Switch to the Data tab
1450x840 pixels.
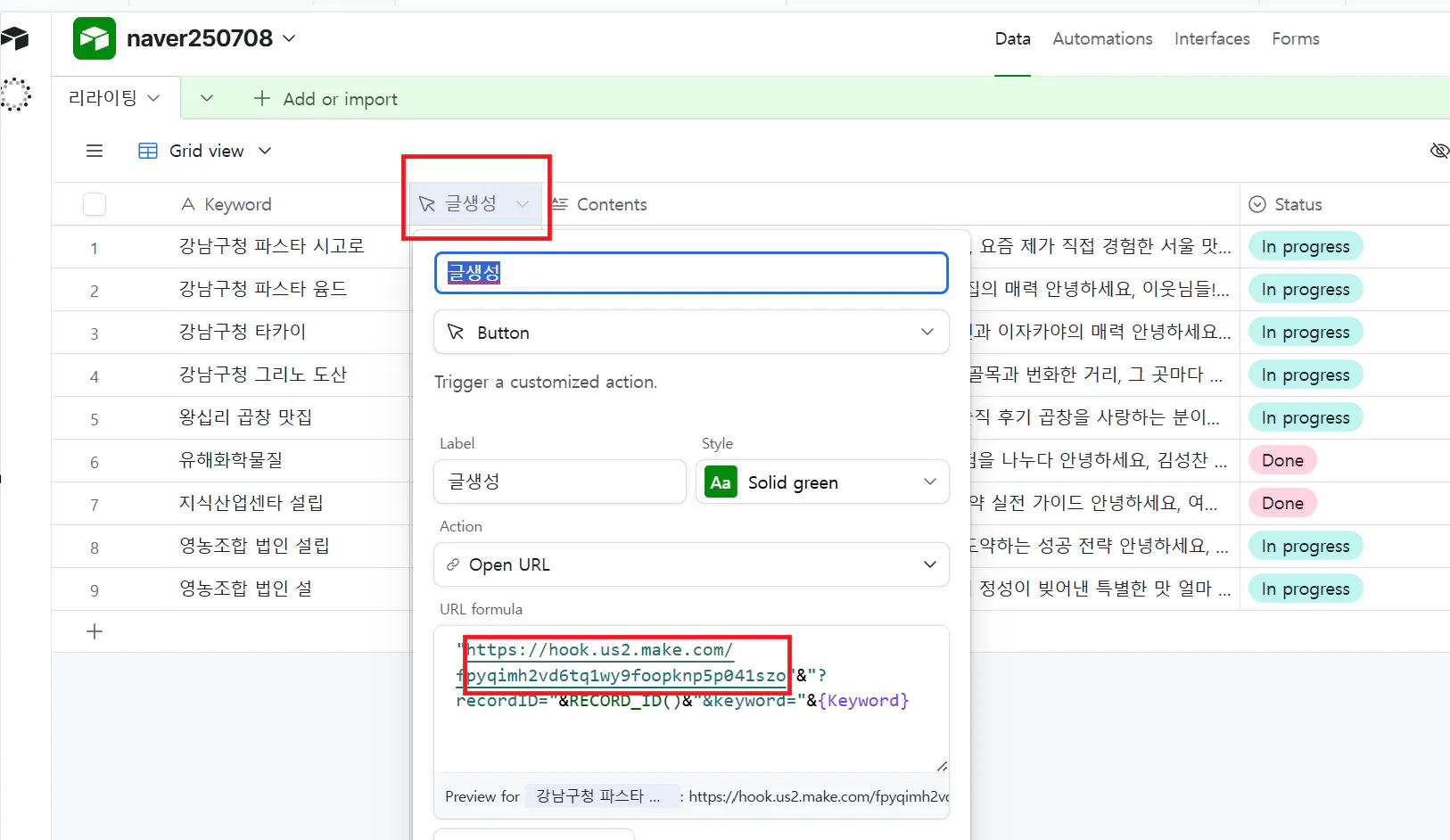(x=1012, y=38)
